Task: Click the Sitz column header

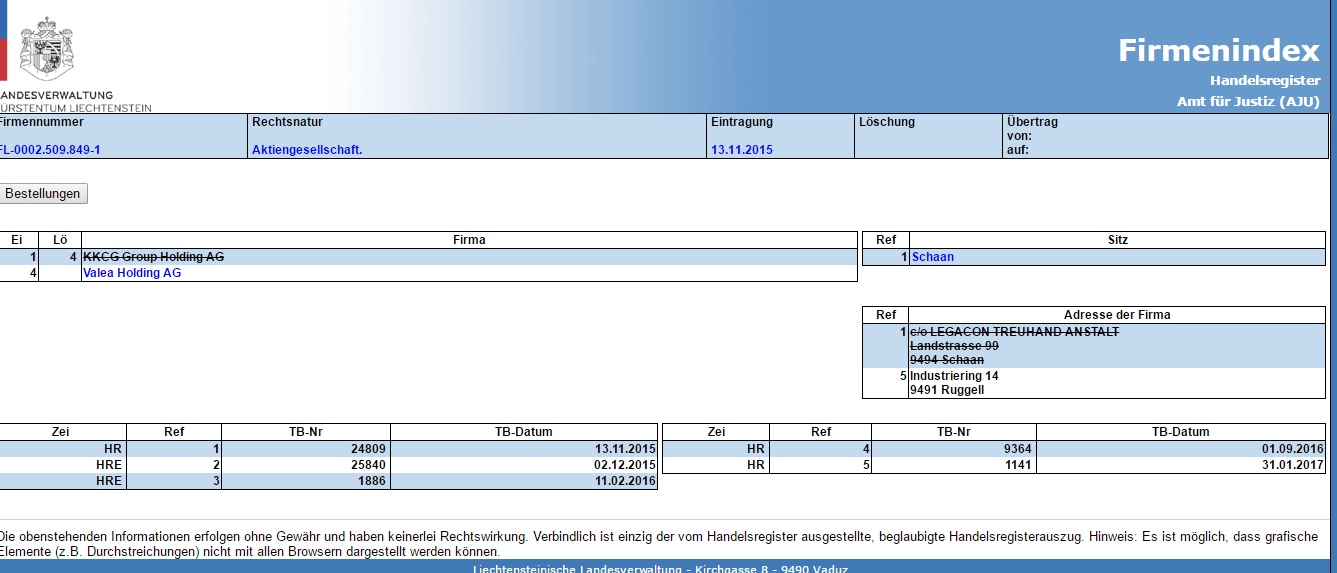Action: click(x=1118, y=240)
